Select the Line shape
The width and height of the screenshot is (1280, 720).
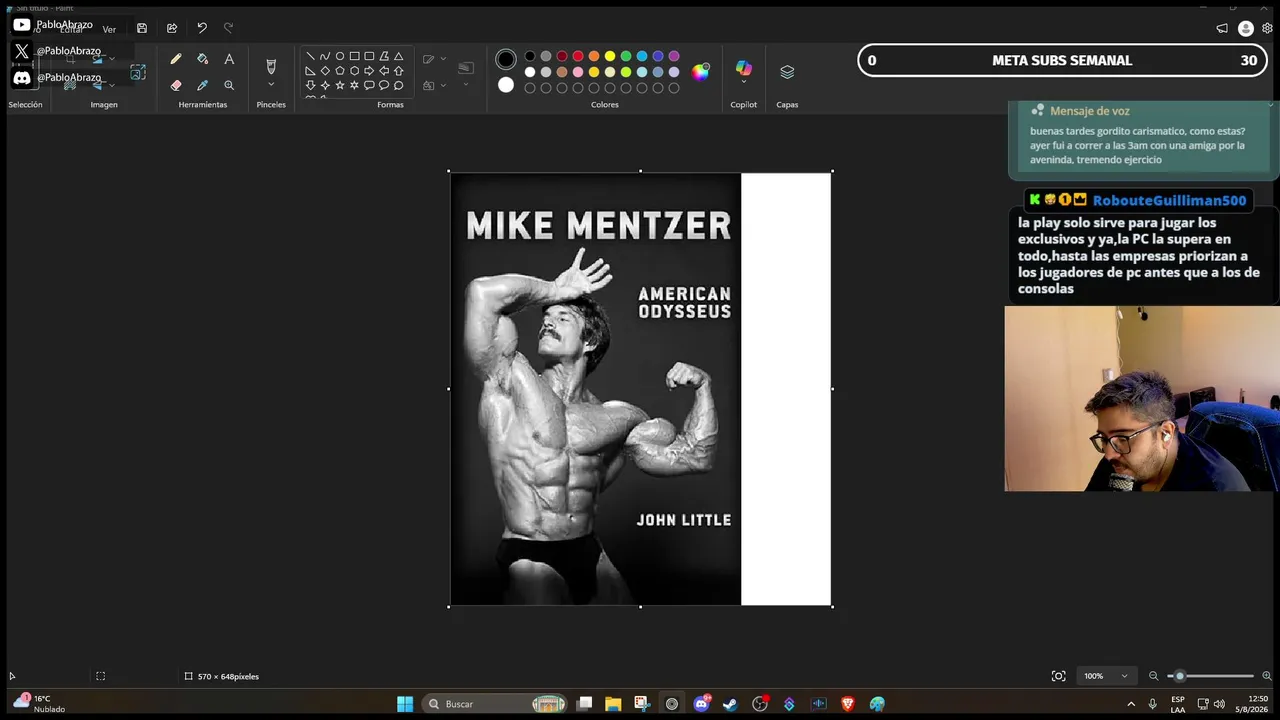(310, 56)
